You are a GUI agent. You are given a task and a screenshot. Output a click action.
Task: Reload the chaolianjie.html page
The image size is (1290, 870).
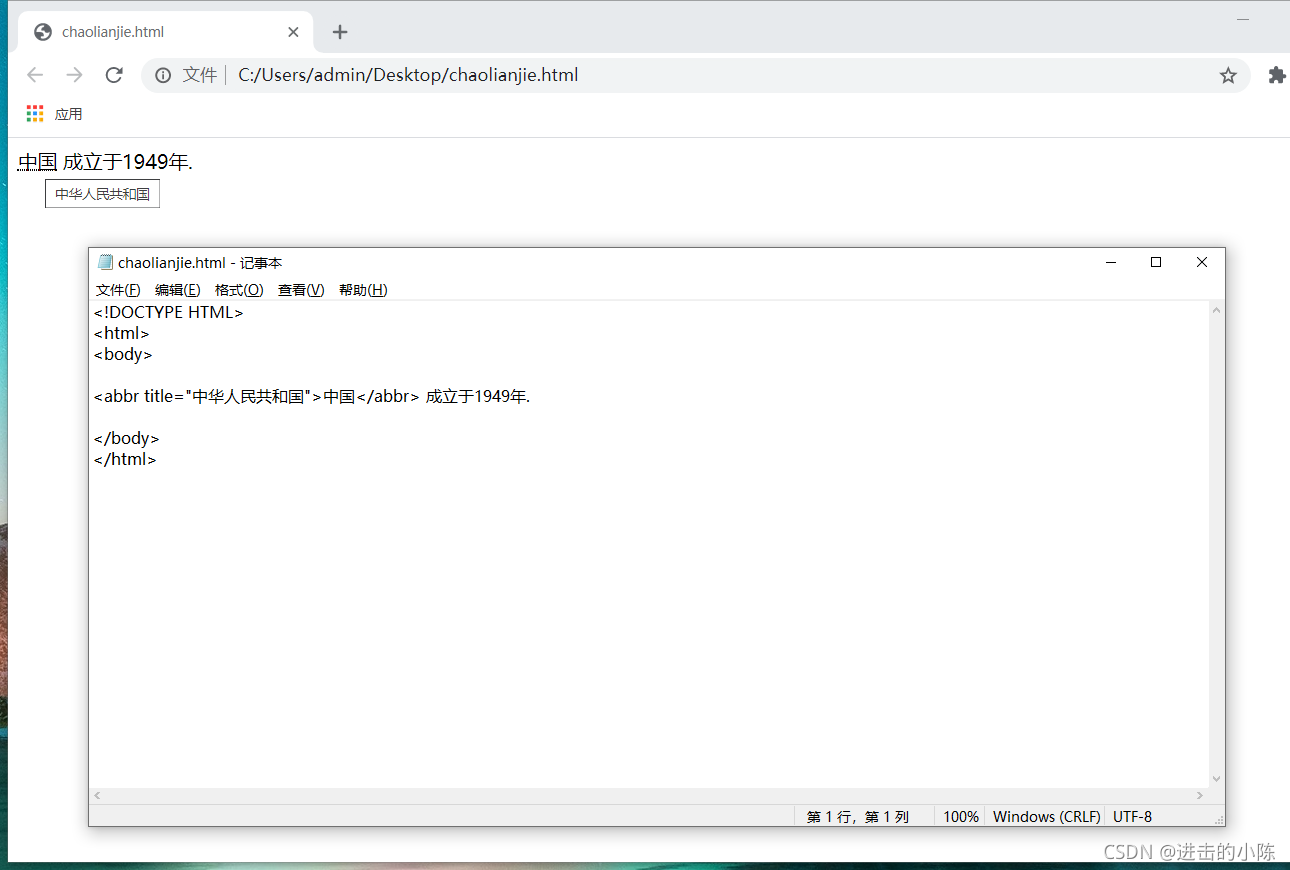click(114, 75)
